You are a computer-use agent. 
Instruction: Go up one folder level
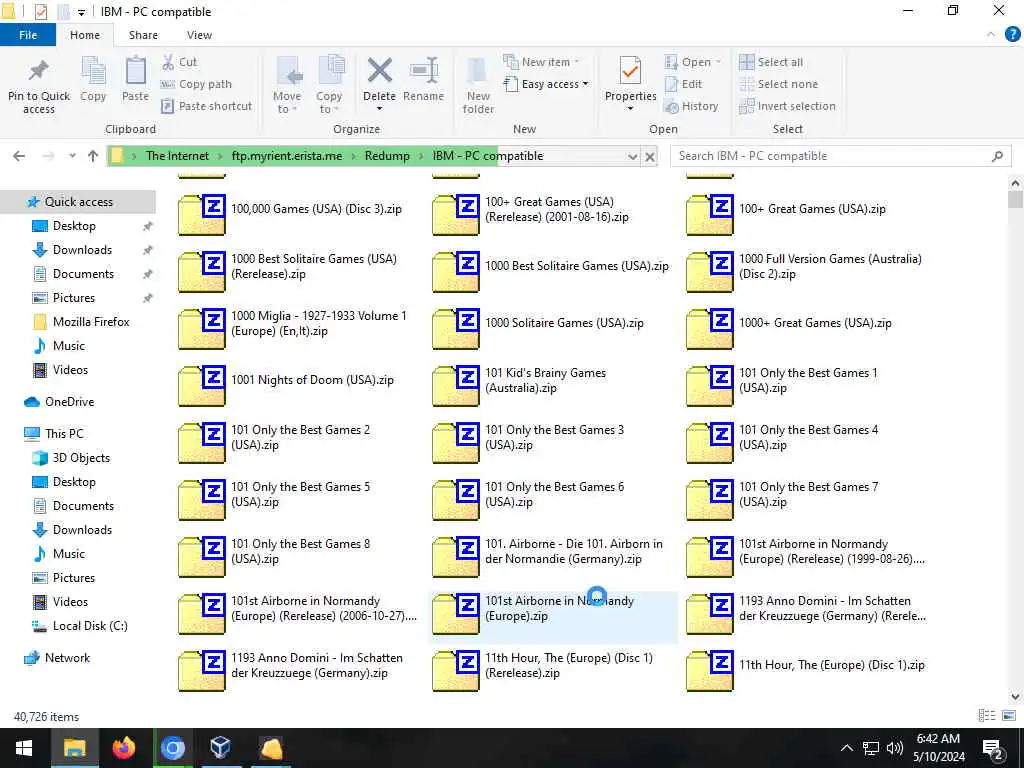[x=93, y=156]
